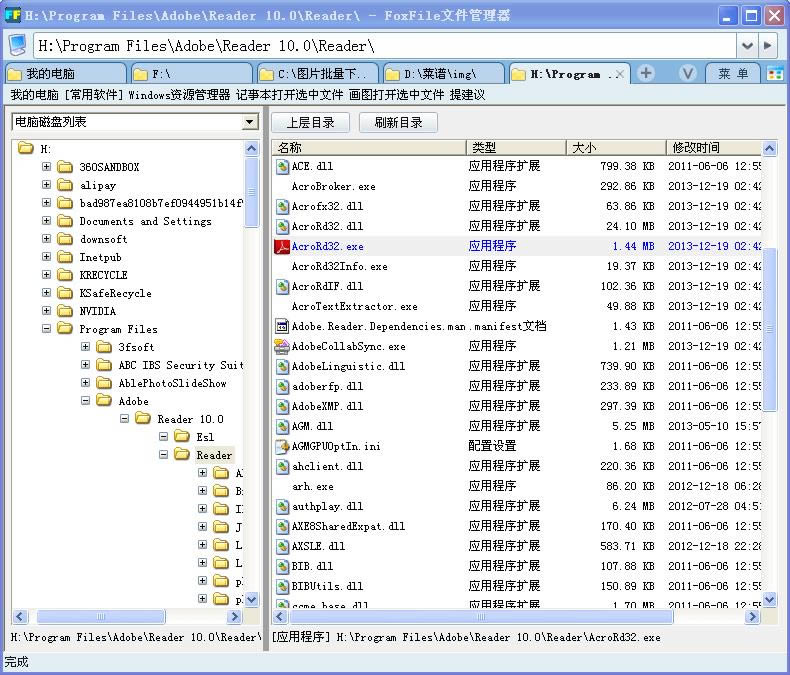
Task: Select the Inetpub folder in tree
Action: click(x=100, y=257)
